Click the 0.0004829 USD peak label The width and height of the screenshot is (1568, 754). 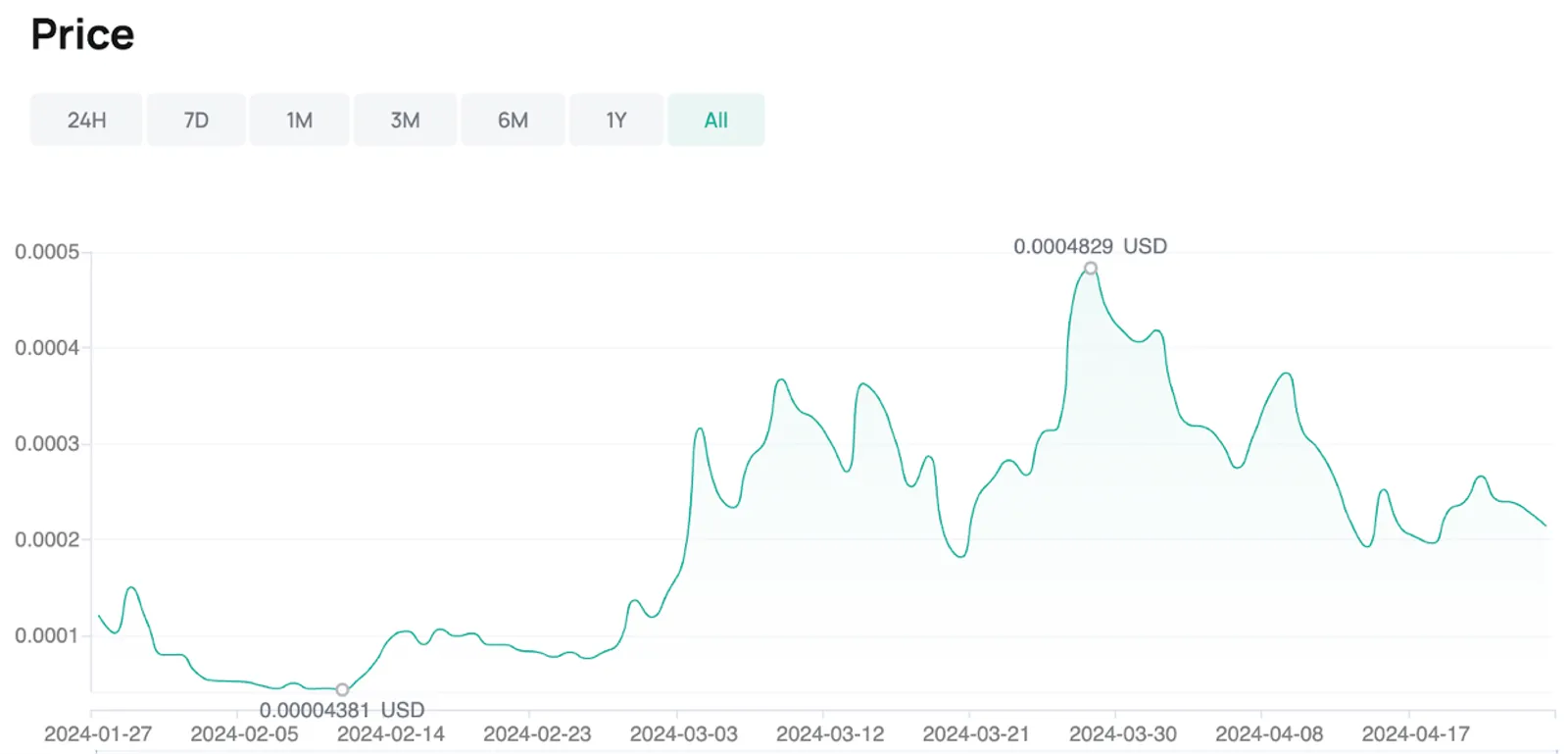tap(1090, 246)
